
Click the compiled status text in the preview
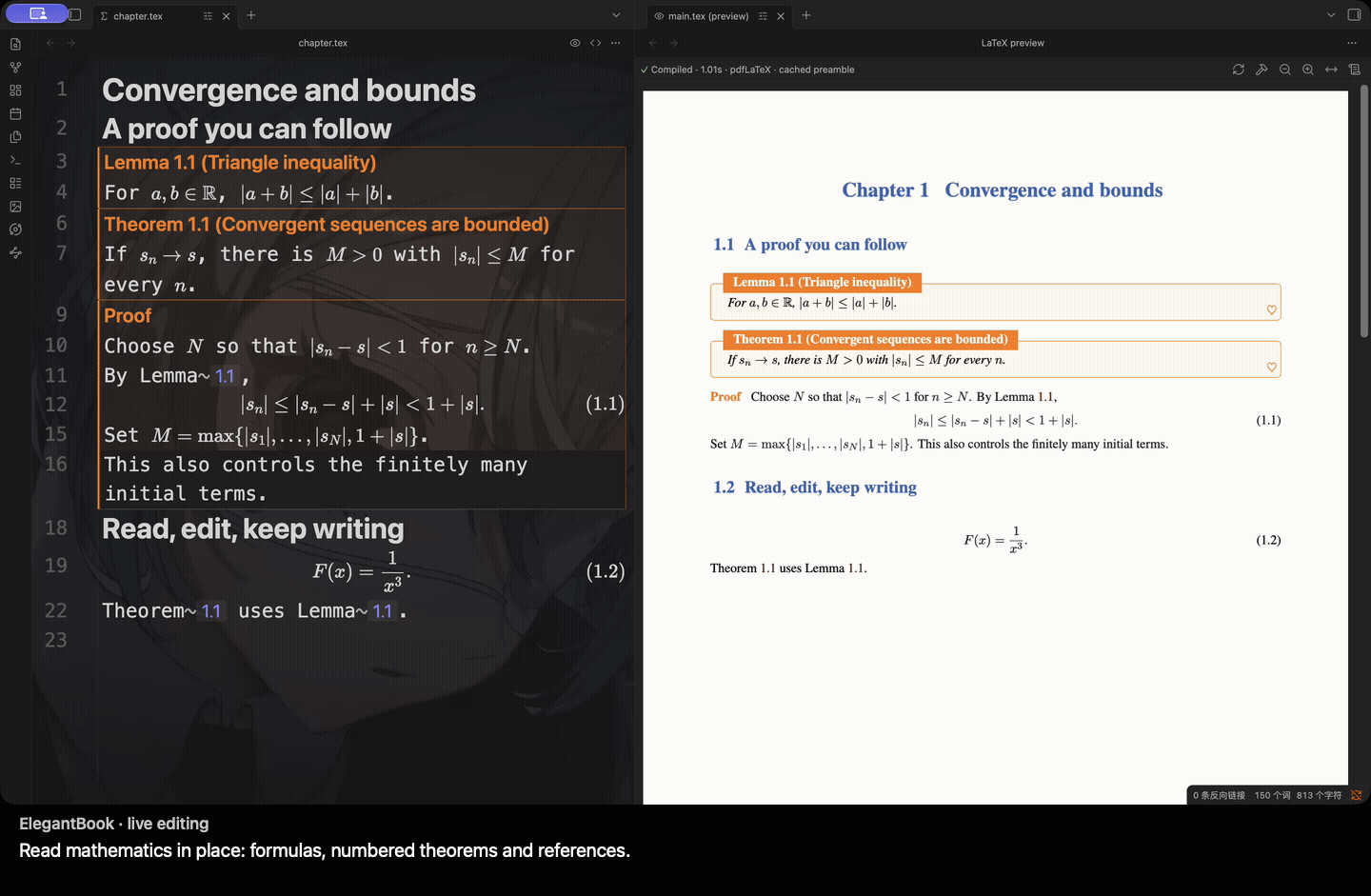tap(747, 70)
